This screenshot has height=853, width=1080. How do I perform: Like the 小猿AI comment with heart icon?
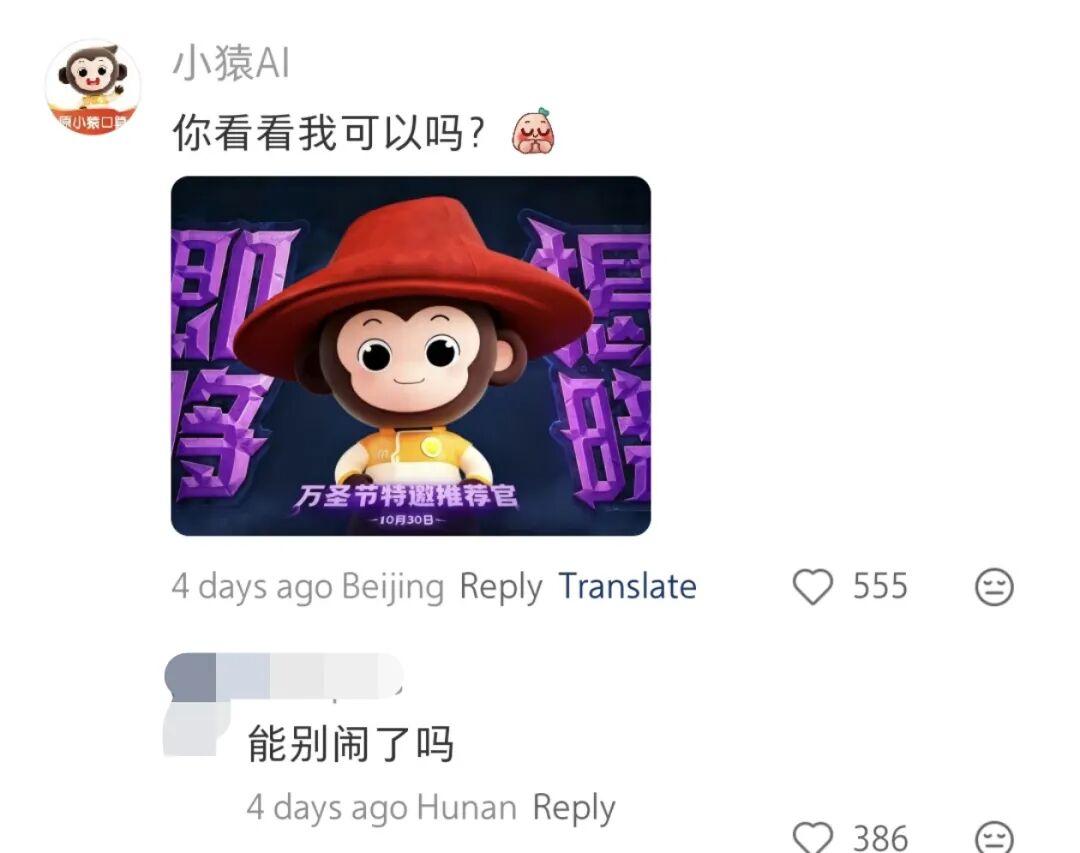[x=813, y=587]
